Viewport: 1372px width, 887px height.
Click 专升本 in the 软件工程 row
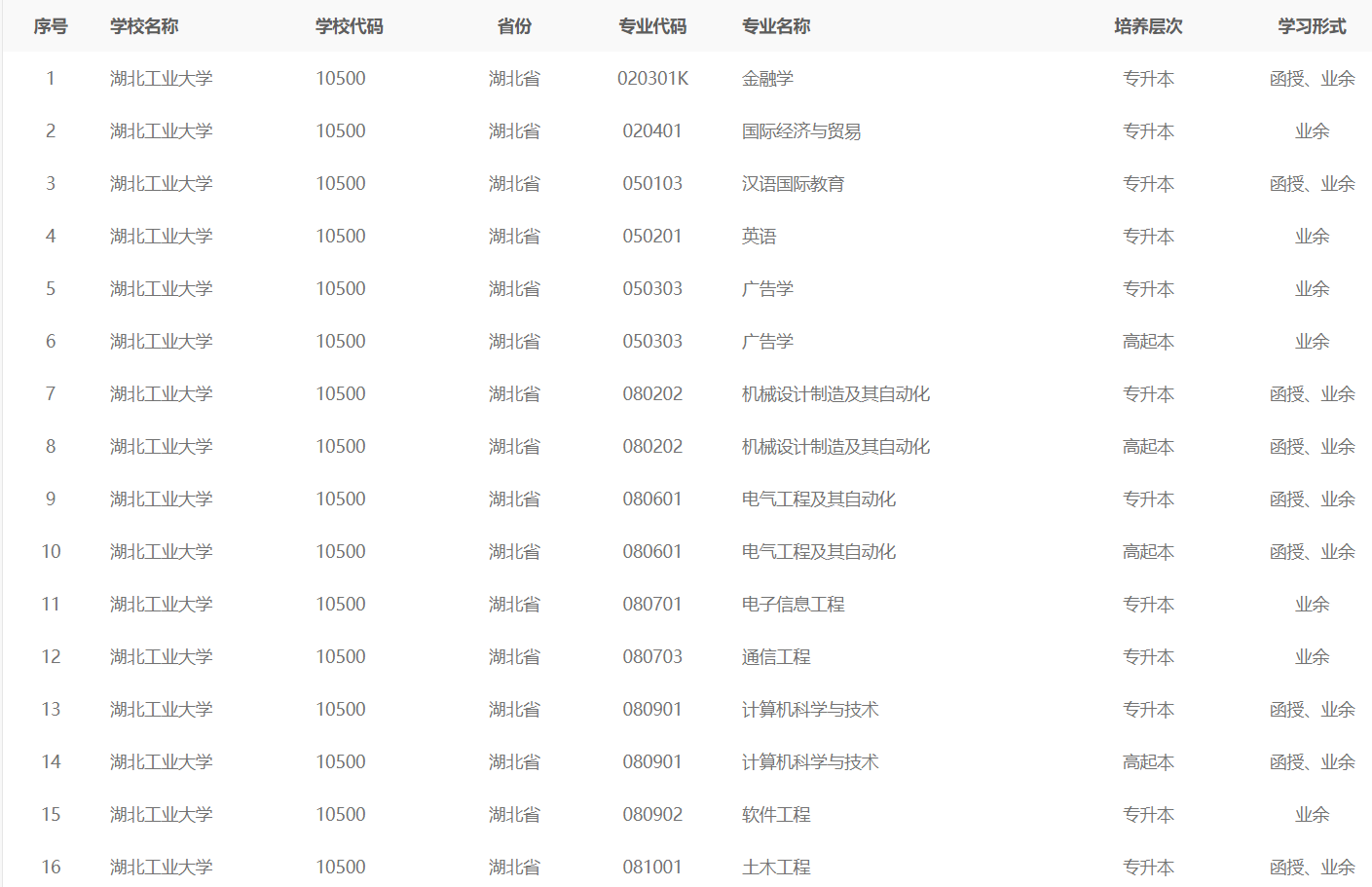1148,815
